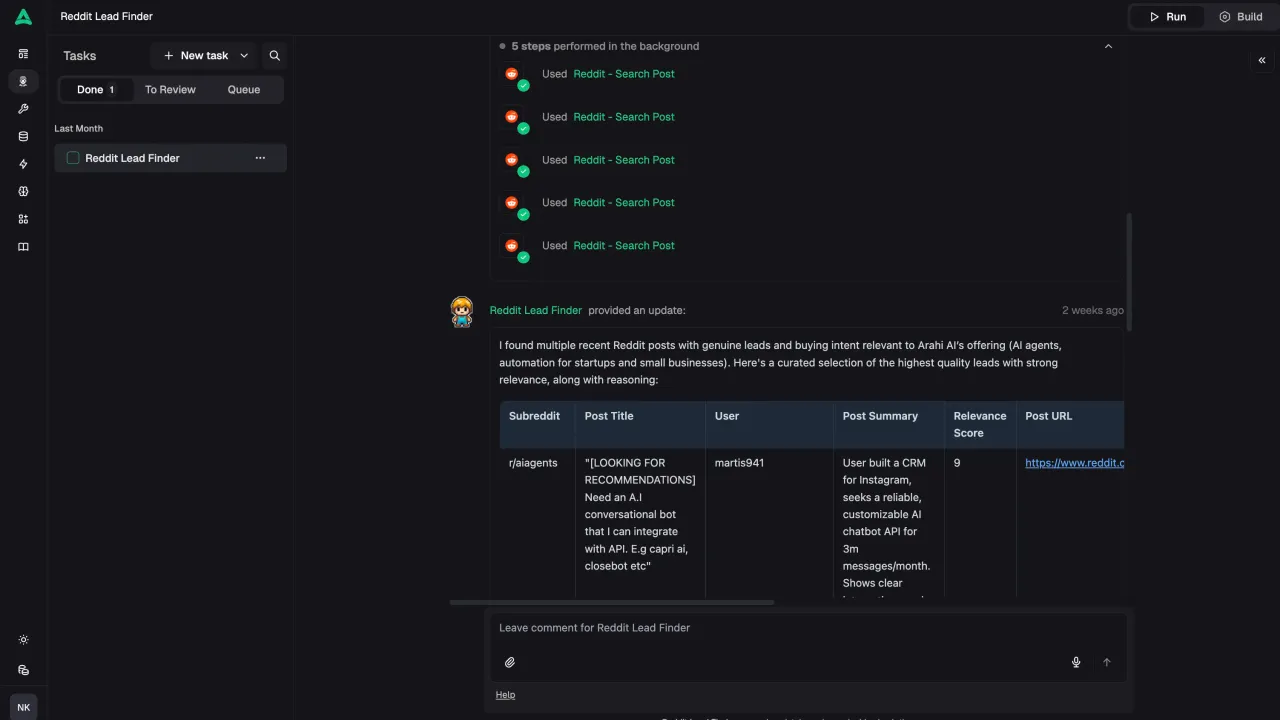Tick the Reddit Lead Finder task checkbox
Image resolution: width=1280 pixels, height=720 pixels.
pyautogui.click(x=73, y=158)
